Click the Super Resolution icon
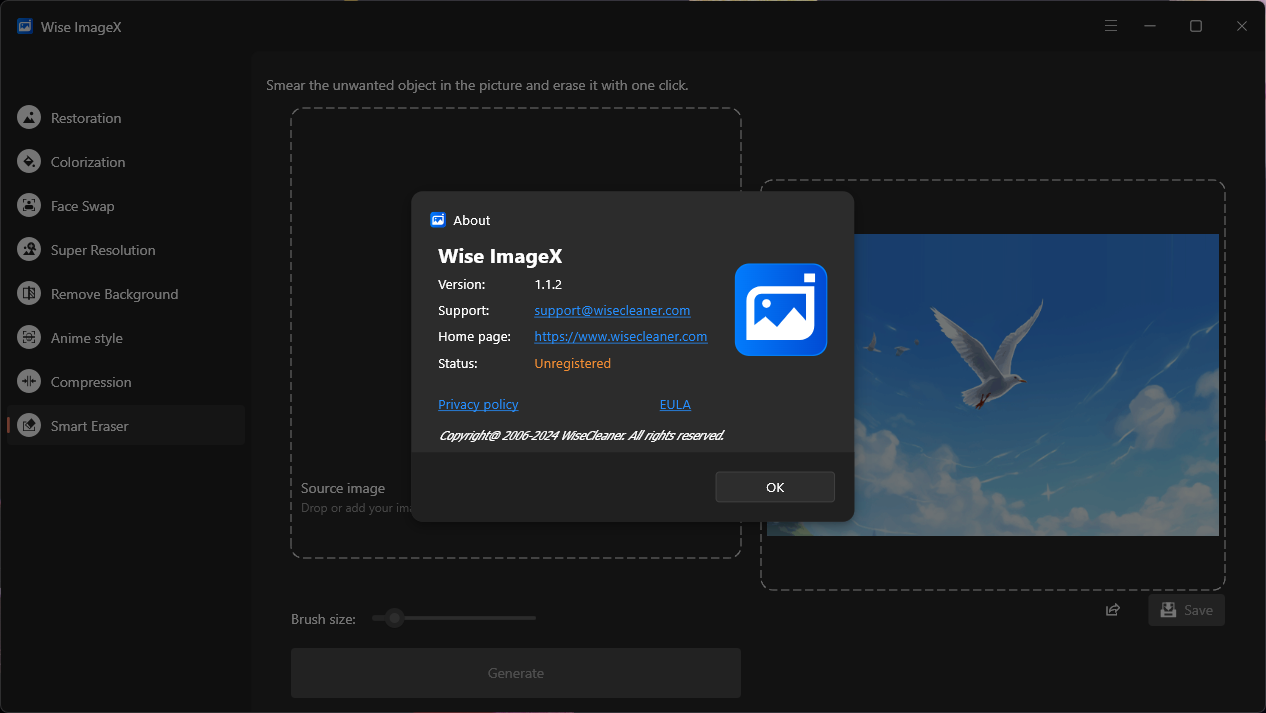Viewport: 1266px width, 713px height. tap(29, 250)
